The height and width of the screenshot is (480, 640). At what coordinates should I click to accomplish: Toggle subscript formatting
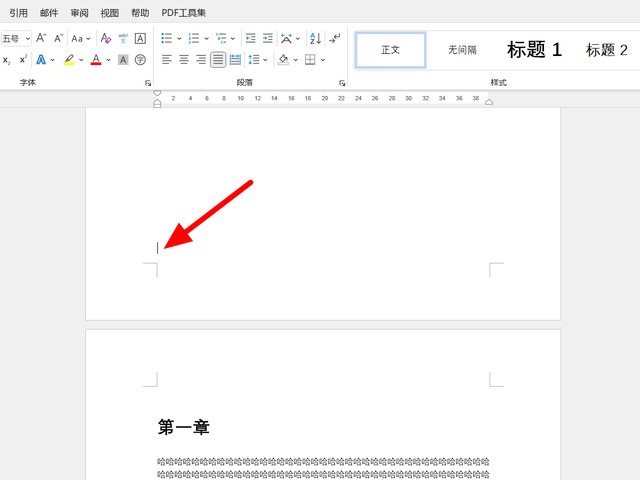click(x=7, y=60)
